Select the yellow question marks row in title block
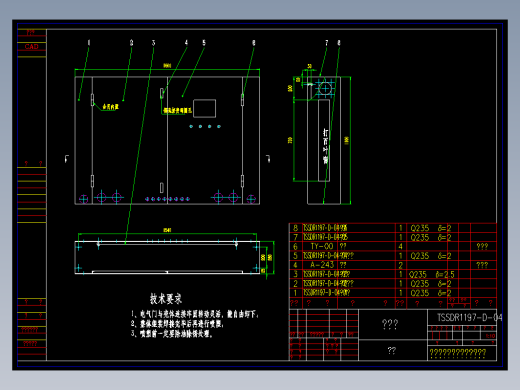The height and width of the screenshot is (390, 520). coord(458,353)
